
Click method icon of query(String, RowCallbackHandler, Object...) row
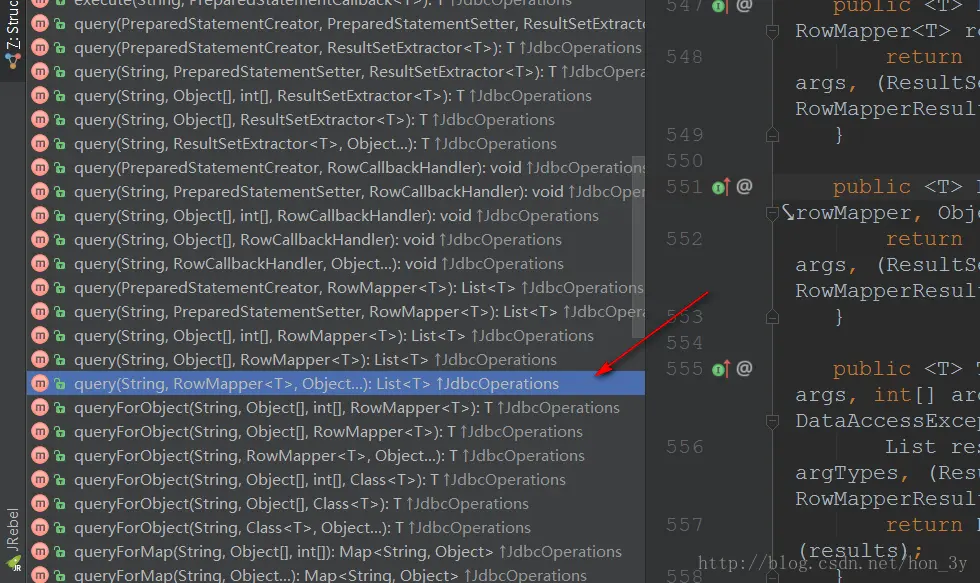40,264
